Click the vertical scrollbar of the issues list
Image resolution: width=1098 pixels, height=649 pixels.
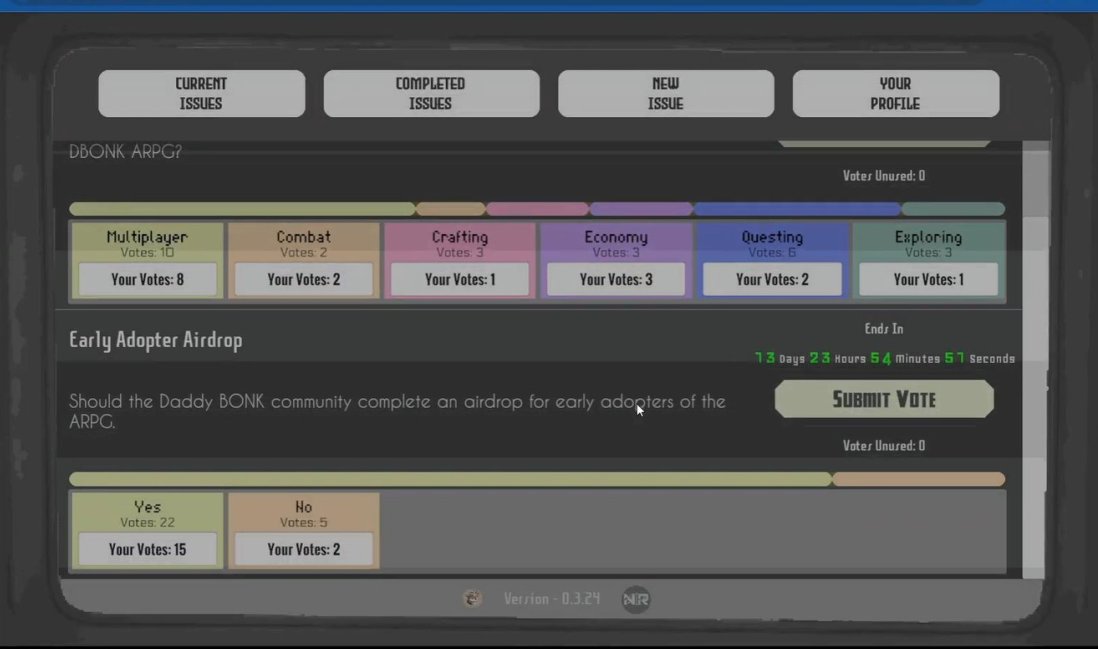point(1033,360)
